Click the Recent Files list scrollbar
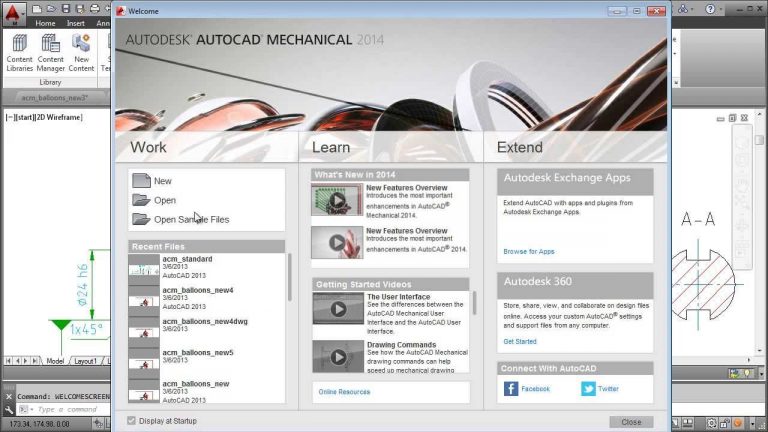This screenshot has width=768, height=432. pos(289,278)
